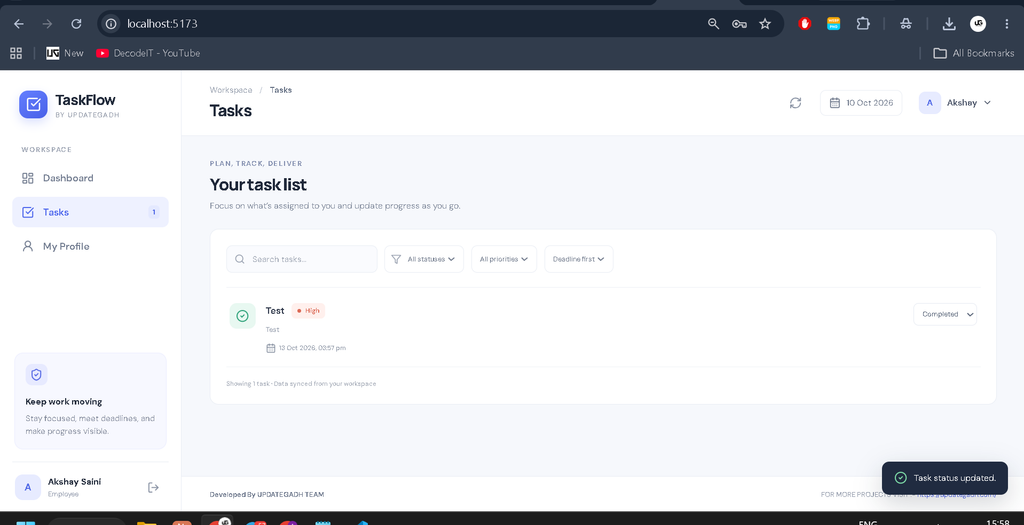Open All Bookmarks folder

click(x=974, y=53)
